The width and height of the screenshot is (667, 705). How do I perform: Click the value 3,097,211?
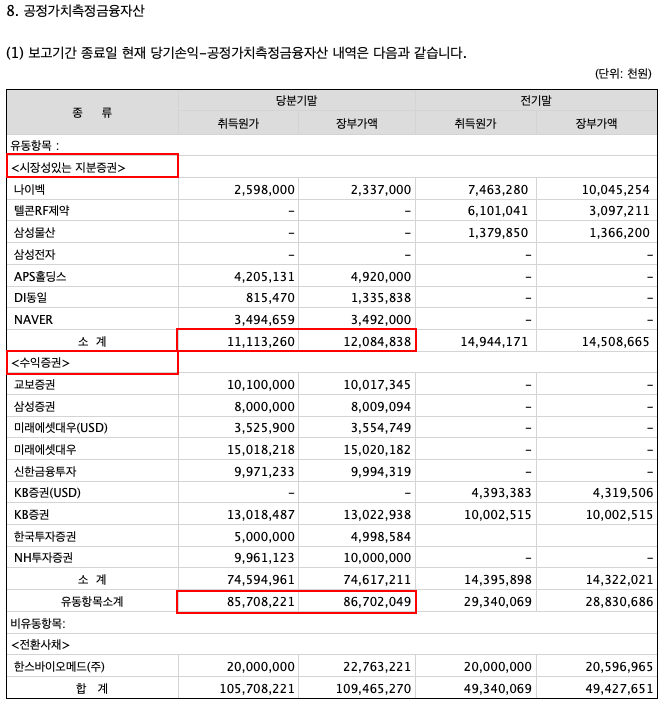619,211
